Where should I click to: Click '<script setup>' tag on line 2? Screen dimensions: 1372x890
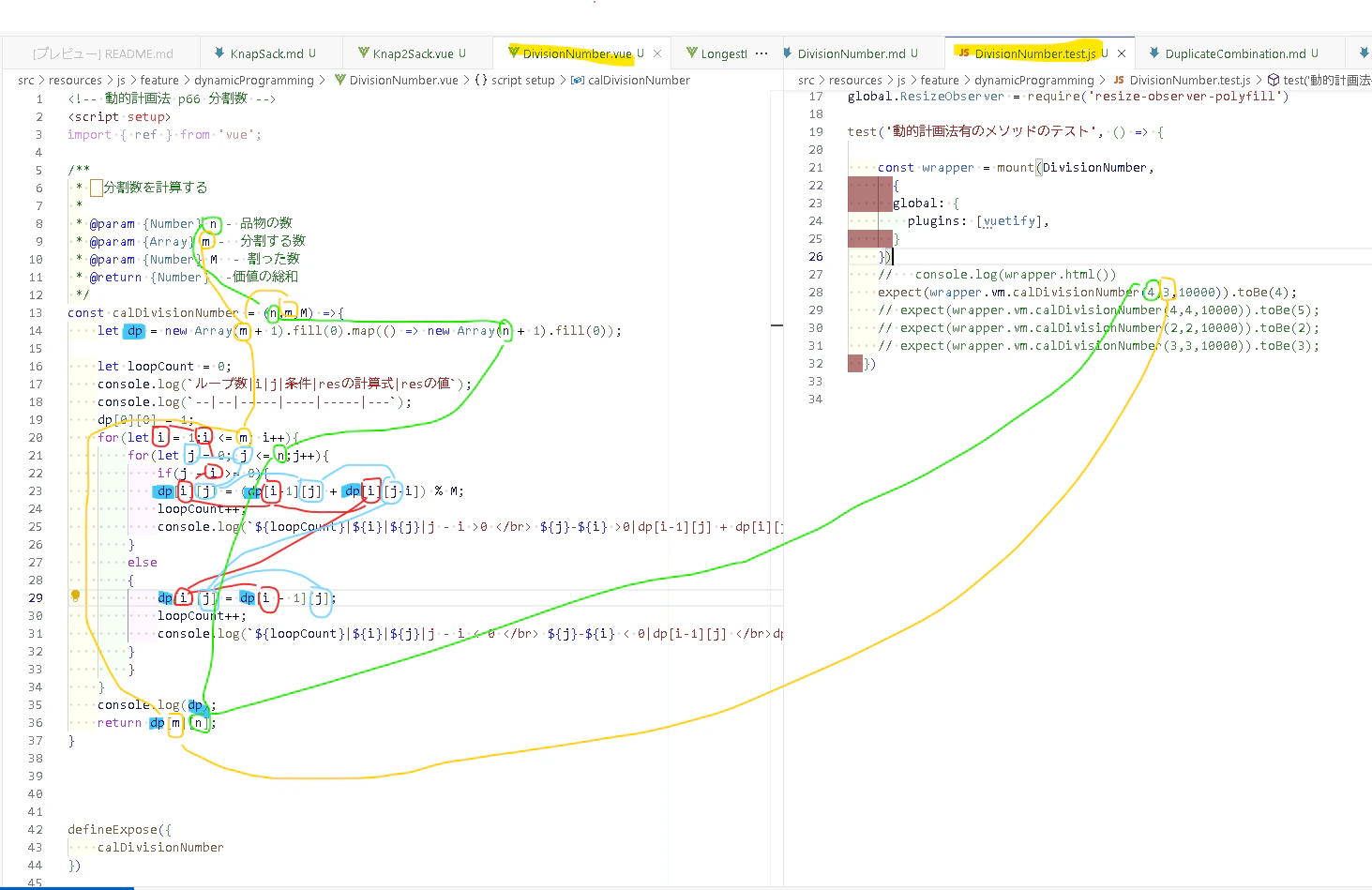pos(119,117)
